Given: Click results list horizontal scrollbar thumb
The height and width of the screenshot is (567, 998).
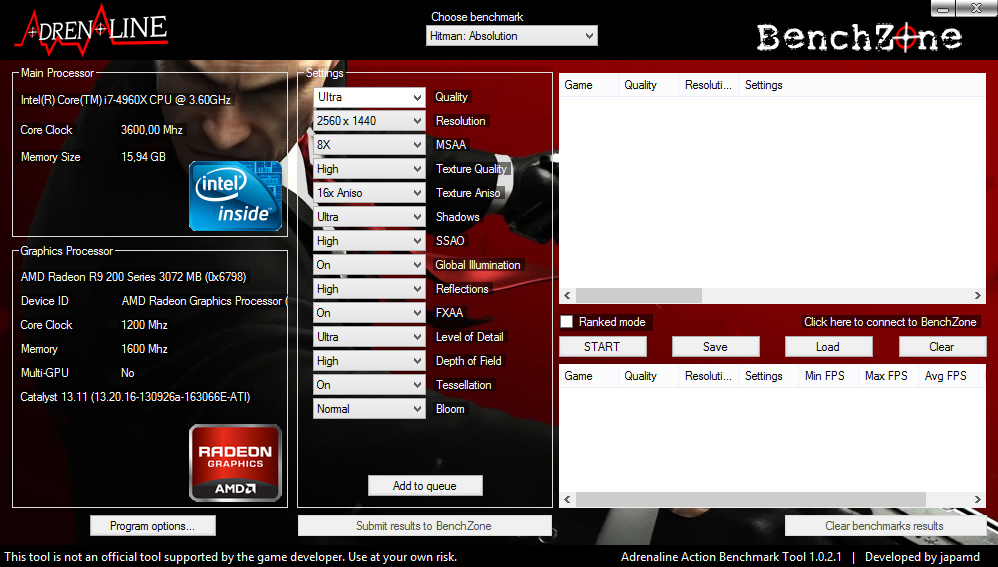Looking at the screenshot, I should click(750, 500).
